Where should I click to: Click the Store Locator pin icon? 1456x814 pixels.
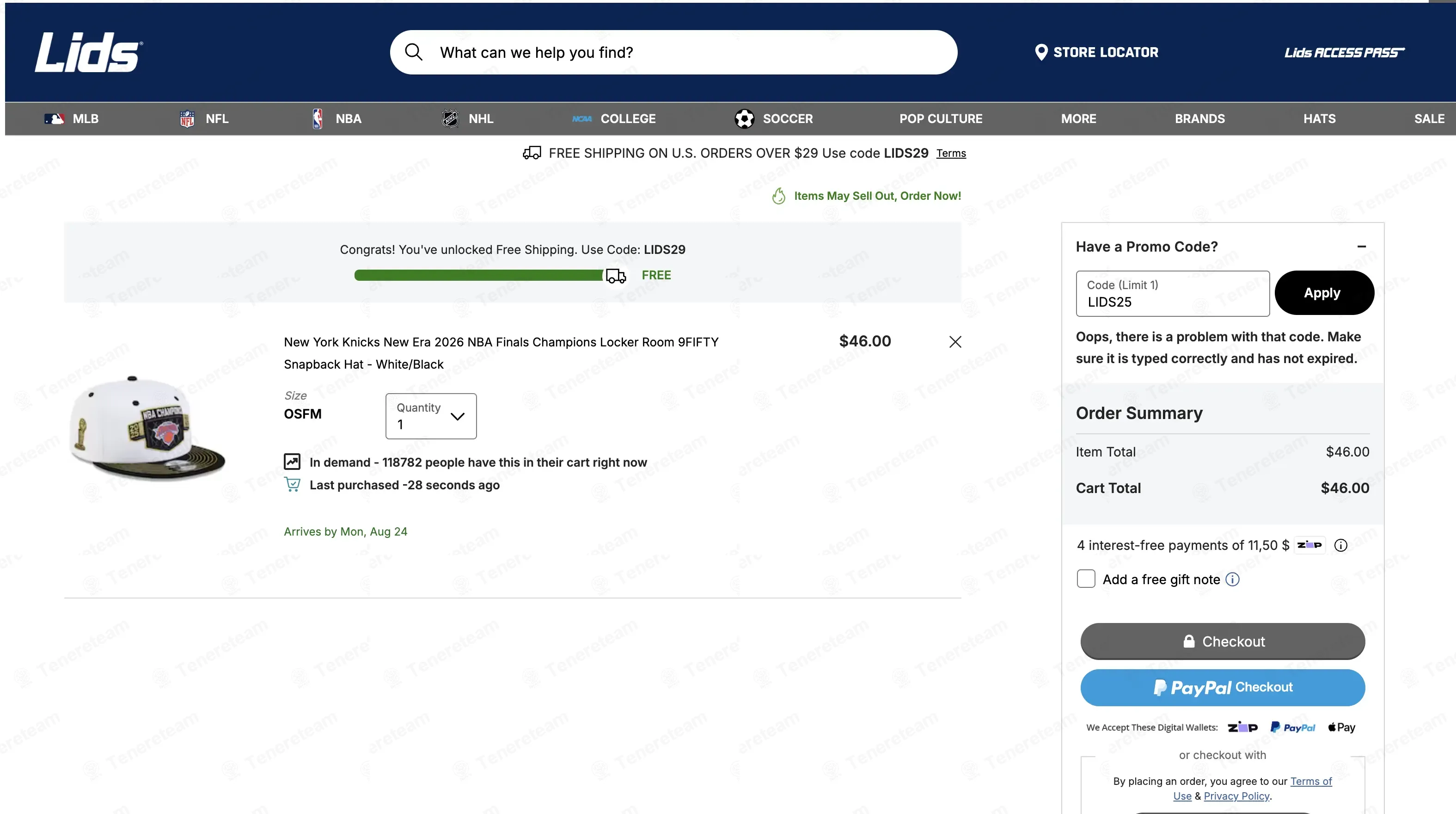click(1040, 52)
